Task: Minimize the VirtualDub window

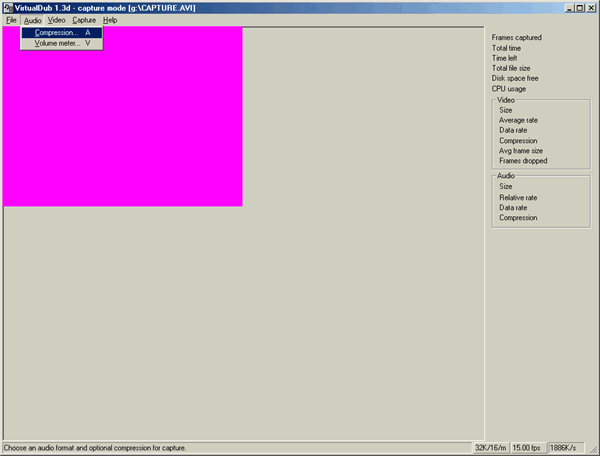Action: tap(569, 8)
